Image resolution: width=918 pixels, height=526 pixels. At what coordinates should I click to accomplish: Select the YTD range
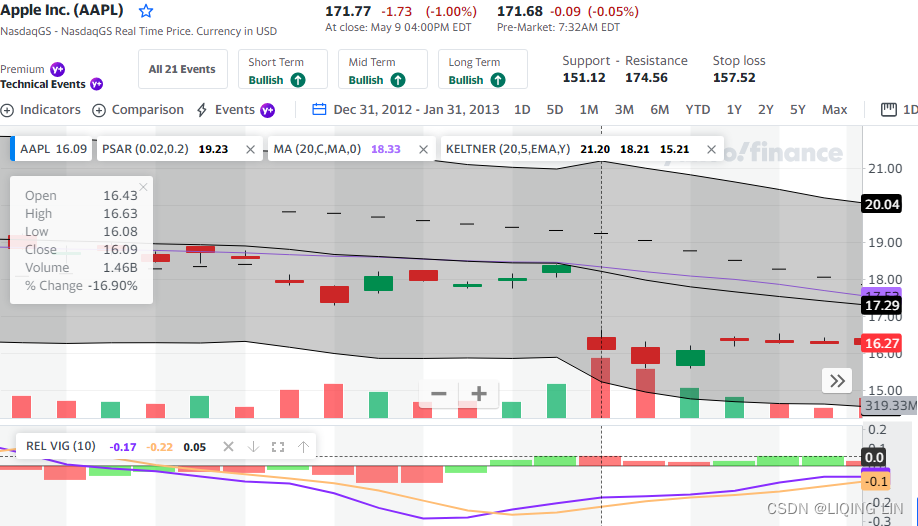click(698, 110)
